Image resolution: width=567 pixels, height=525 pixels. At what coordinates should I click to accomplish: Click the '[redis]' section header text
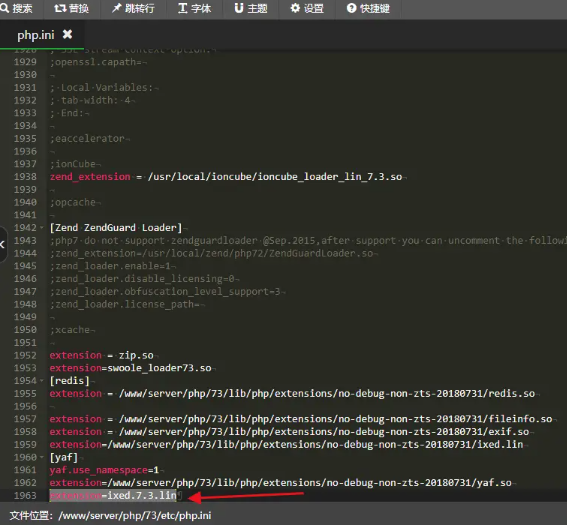[69, 381]
